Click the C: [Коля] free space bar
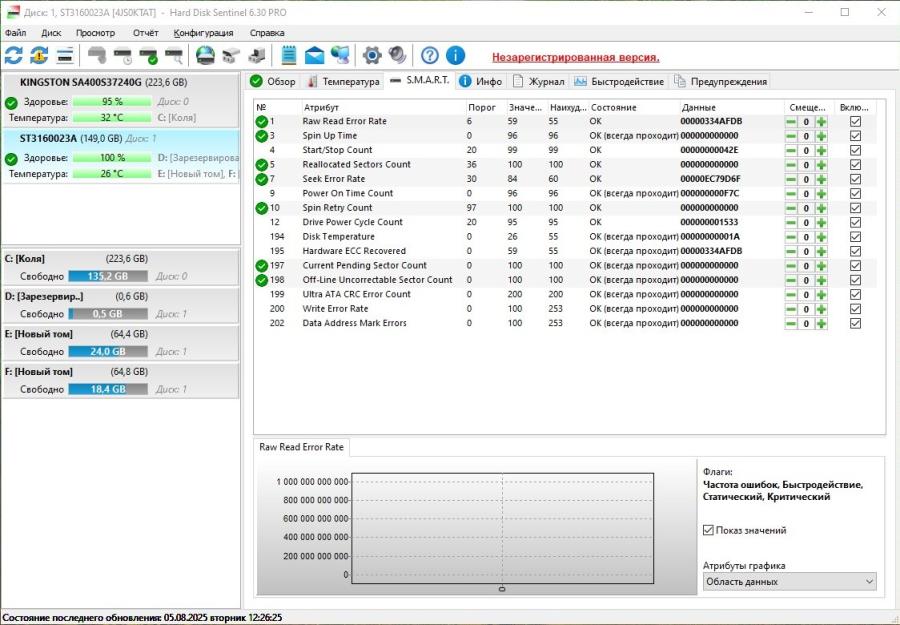This screenshot has height=625, width=900. tap(108, 276)
